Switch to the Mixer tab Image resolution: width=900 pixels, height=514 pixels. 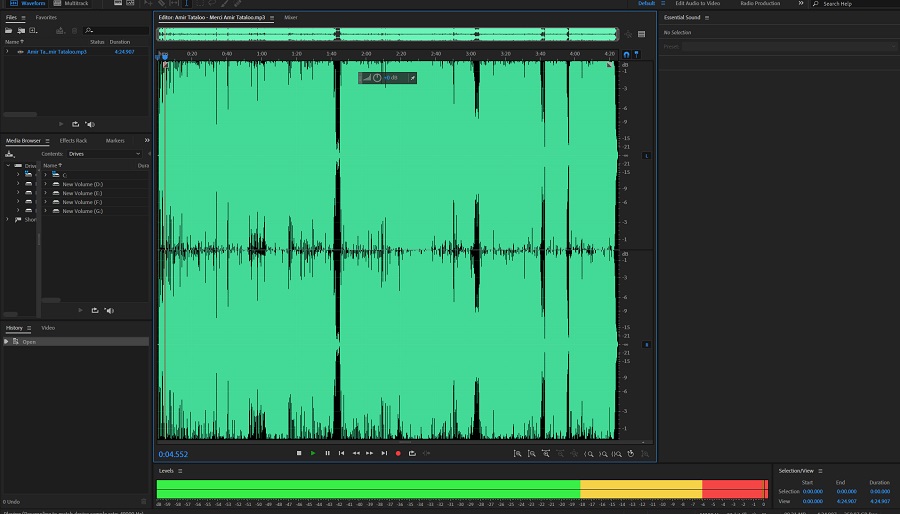click(290, 17)
